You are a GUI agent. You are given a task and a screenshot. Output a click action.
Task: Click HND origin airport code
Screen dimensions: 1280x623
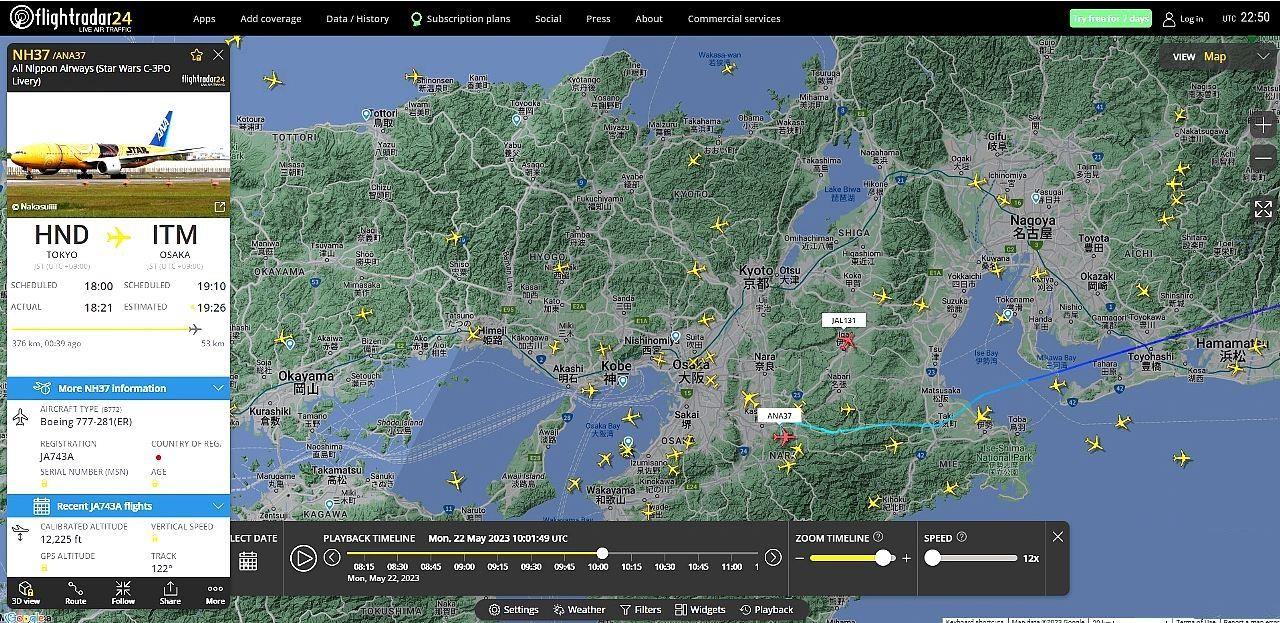coord(62,235)
